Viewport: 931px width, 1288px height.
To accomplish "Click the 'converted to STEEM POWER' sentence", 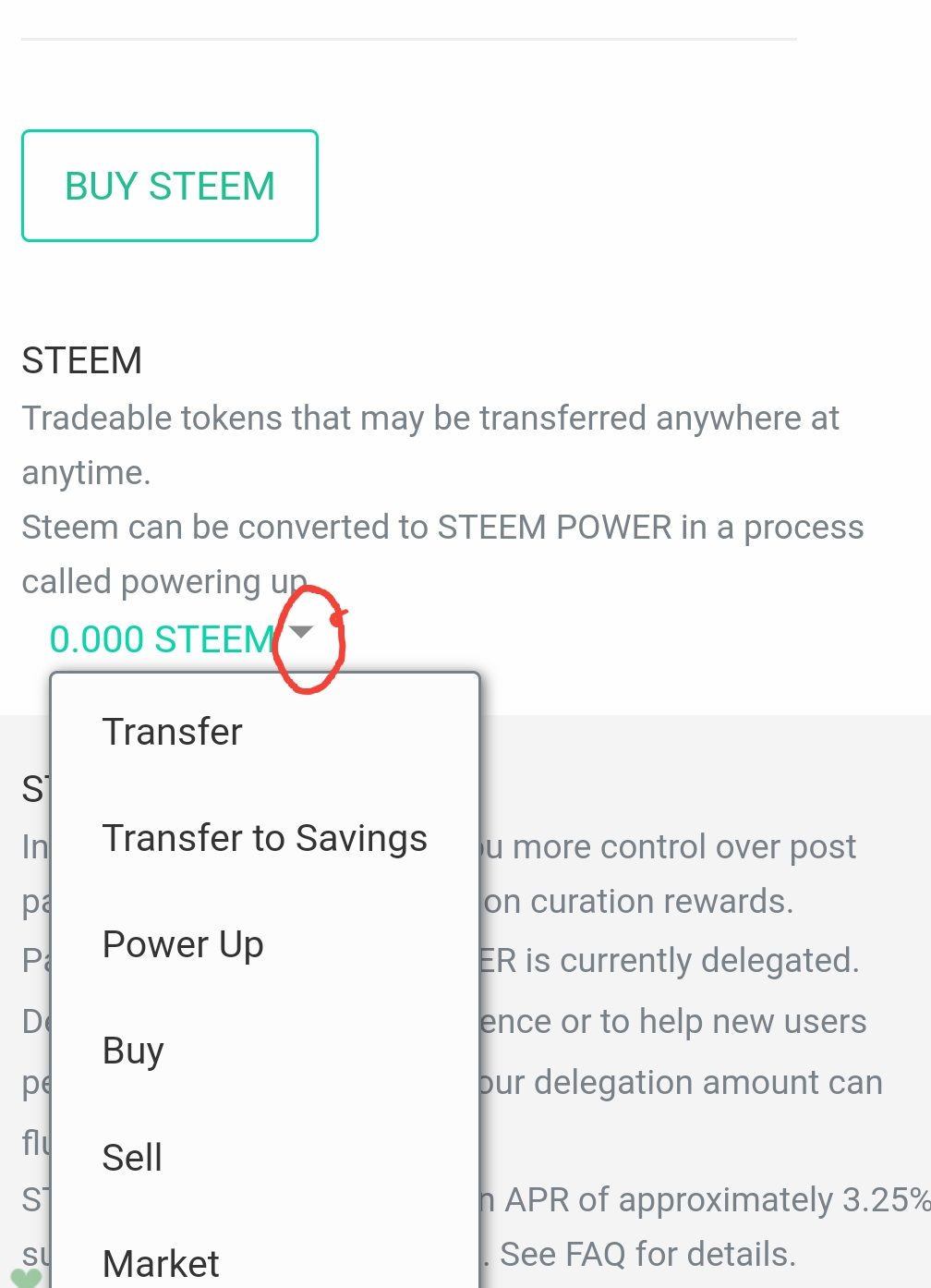I will 442,528.
